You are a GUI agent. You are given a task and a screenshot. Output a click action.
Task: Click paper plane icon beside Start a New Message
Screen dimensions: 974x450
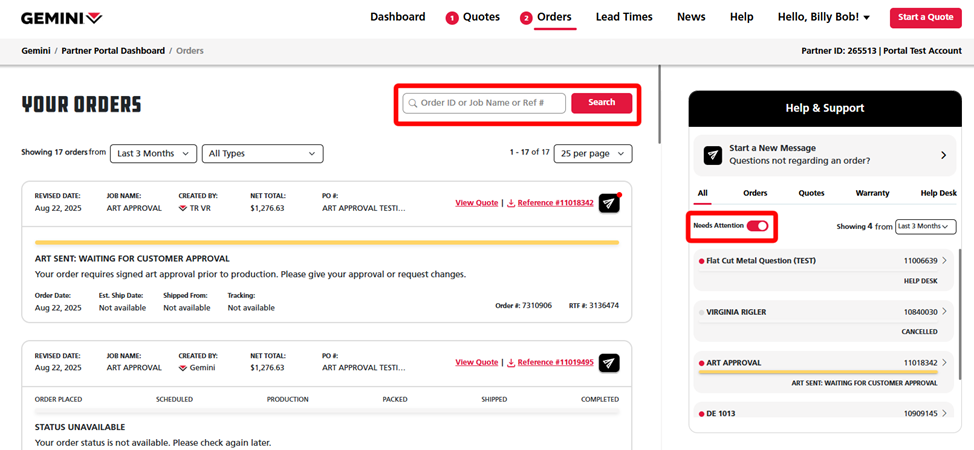click(712, 155)
